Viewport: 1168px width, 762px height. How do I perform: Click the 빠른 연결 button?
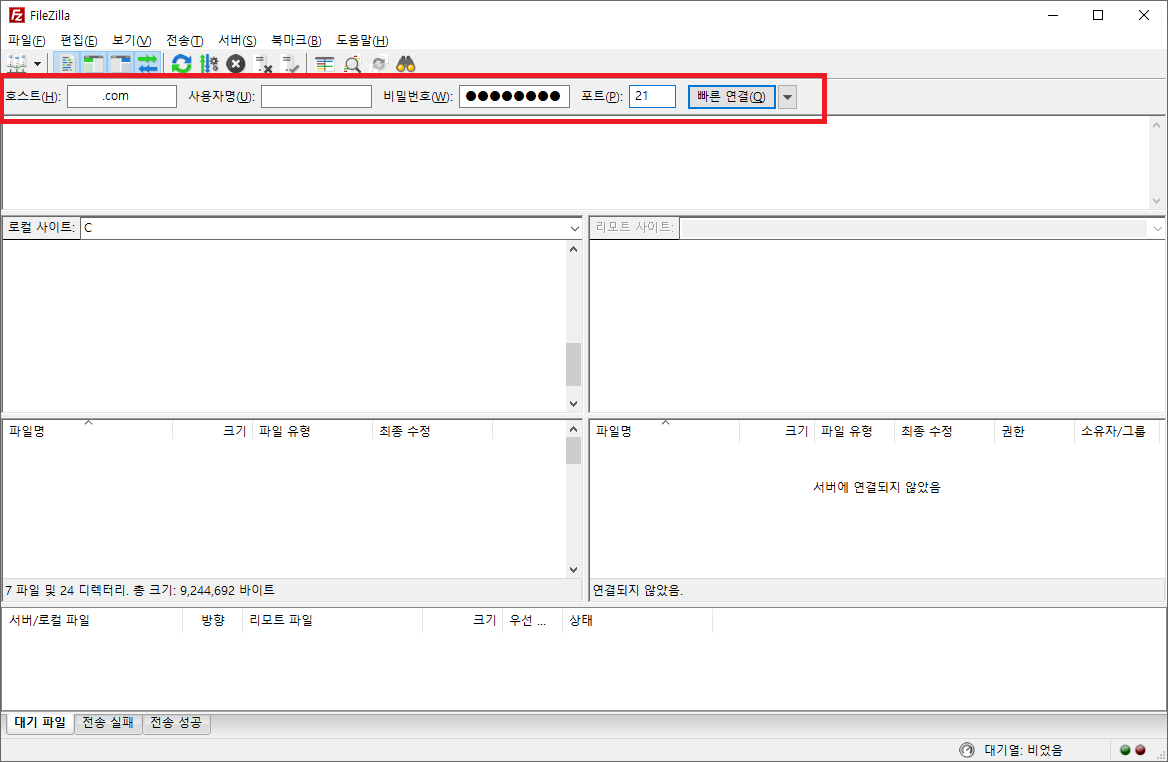pos(731,96)
